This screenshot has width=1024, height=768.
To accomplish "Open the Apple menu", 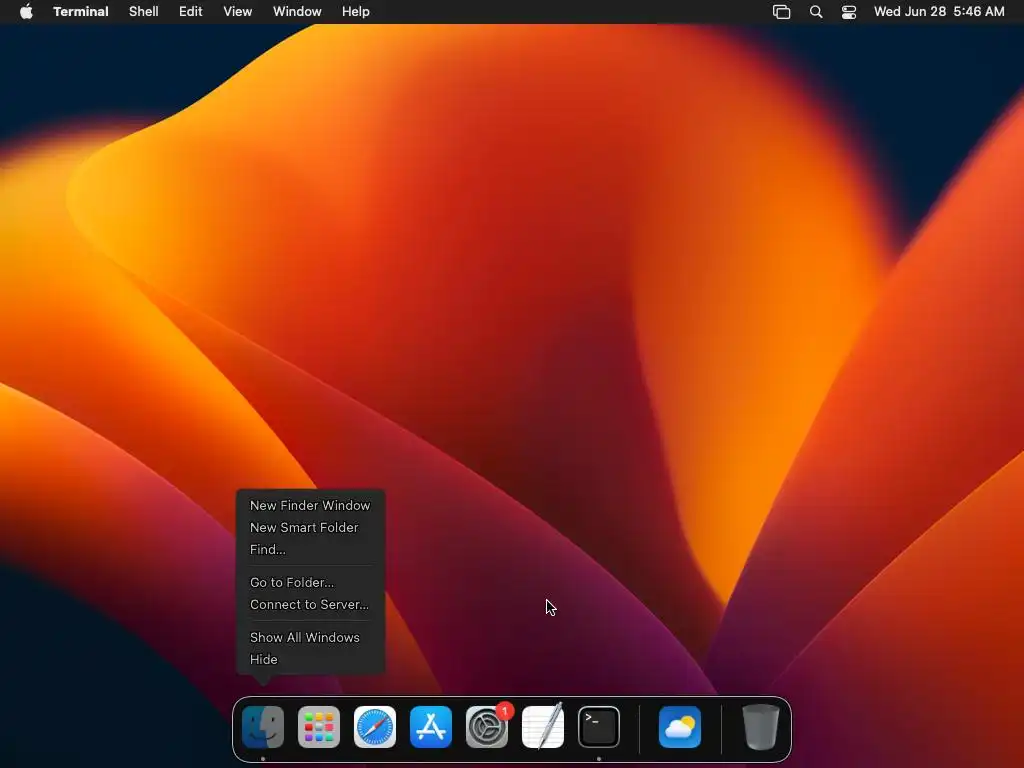I will point(26,12).
